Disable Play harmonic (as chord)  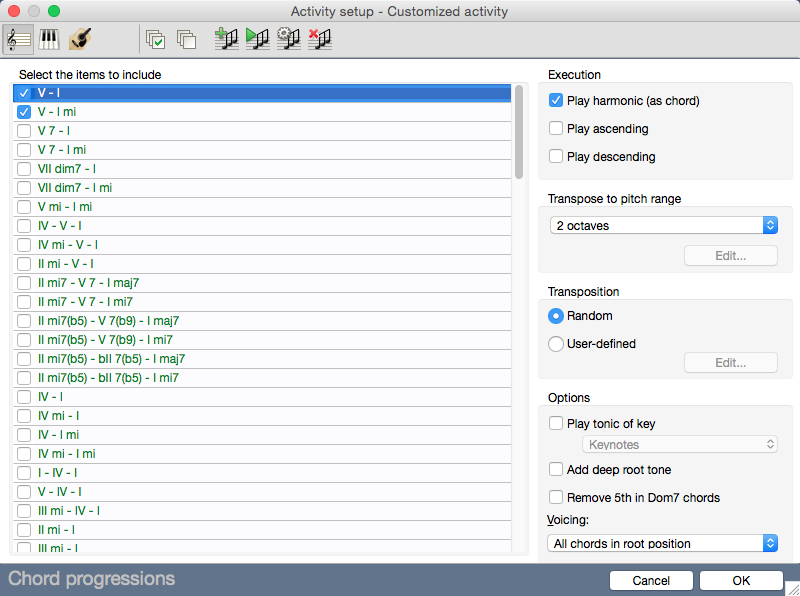click(x=556, y=101)
